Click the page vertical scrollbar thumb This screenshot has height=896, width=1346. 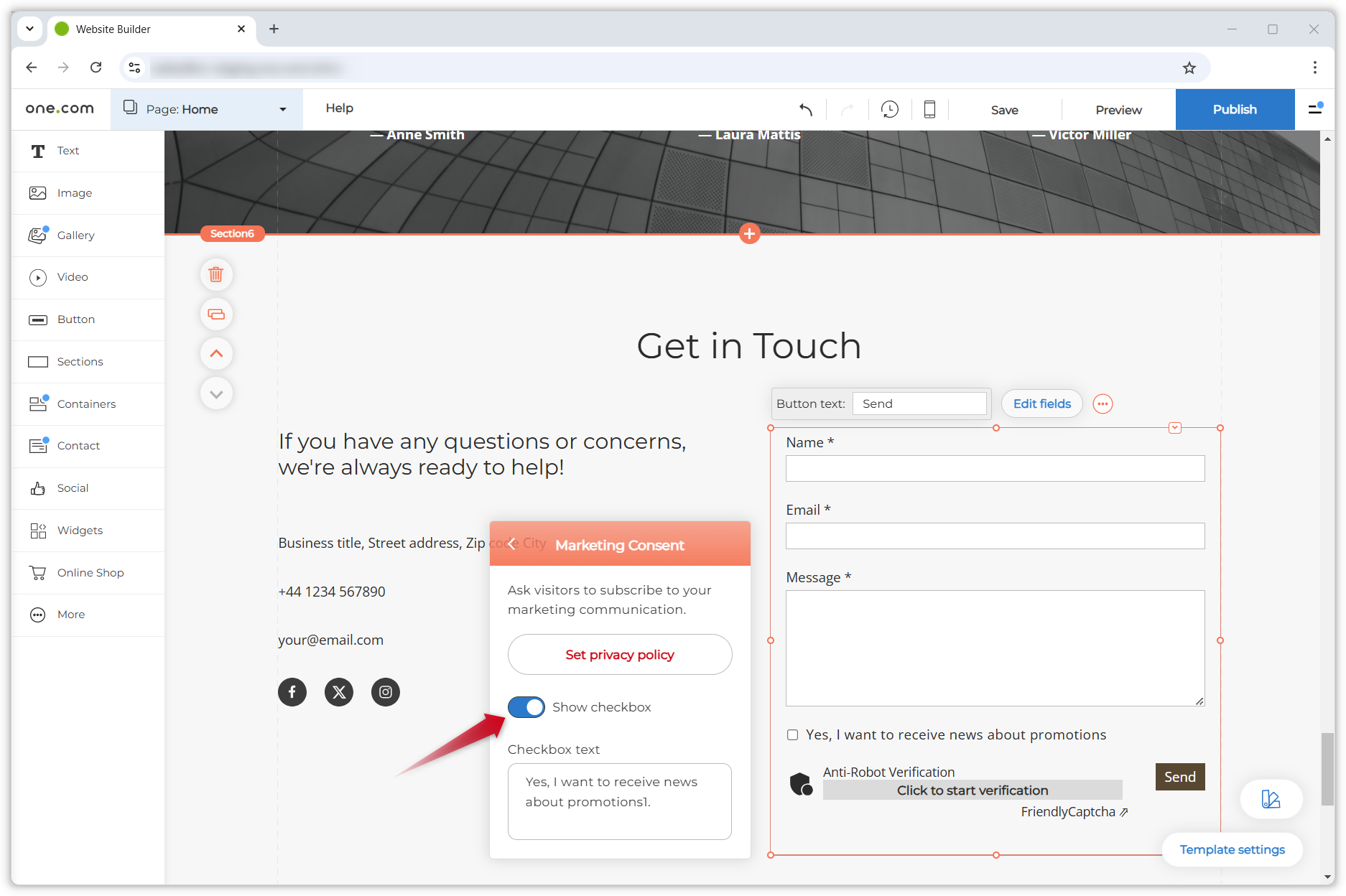click(1327, 768)
